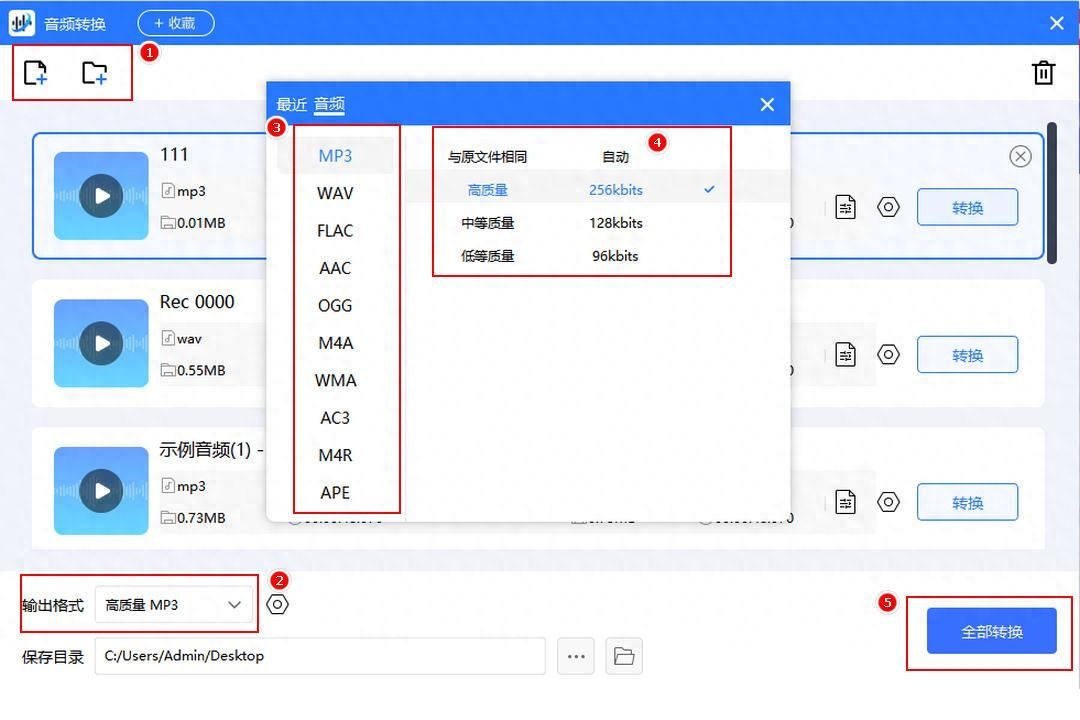Click the add folder icon
The width and height of the screenshot is (1080, 720).
[x=94, y=72]
